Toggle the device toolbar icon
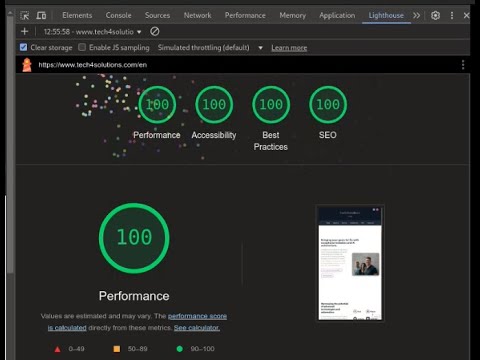The width and height of the screenshot is (480, 360). coord(41,15)
